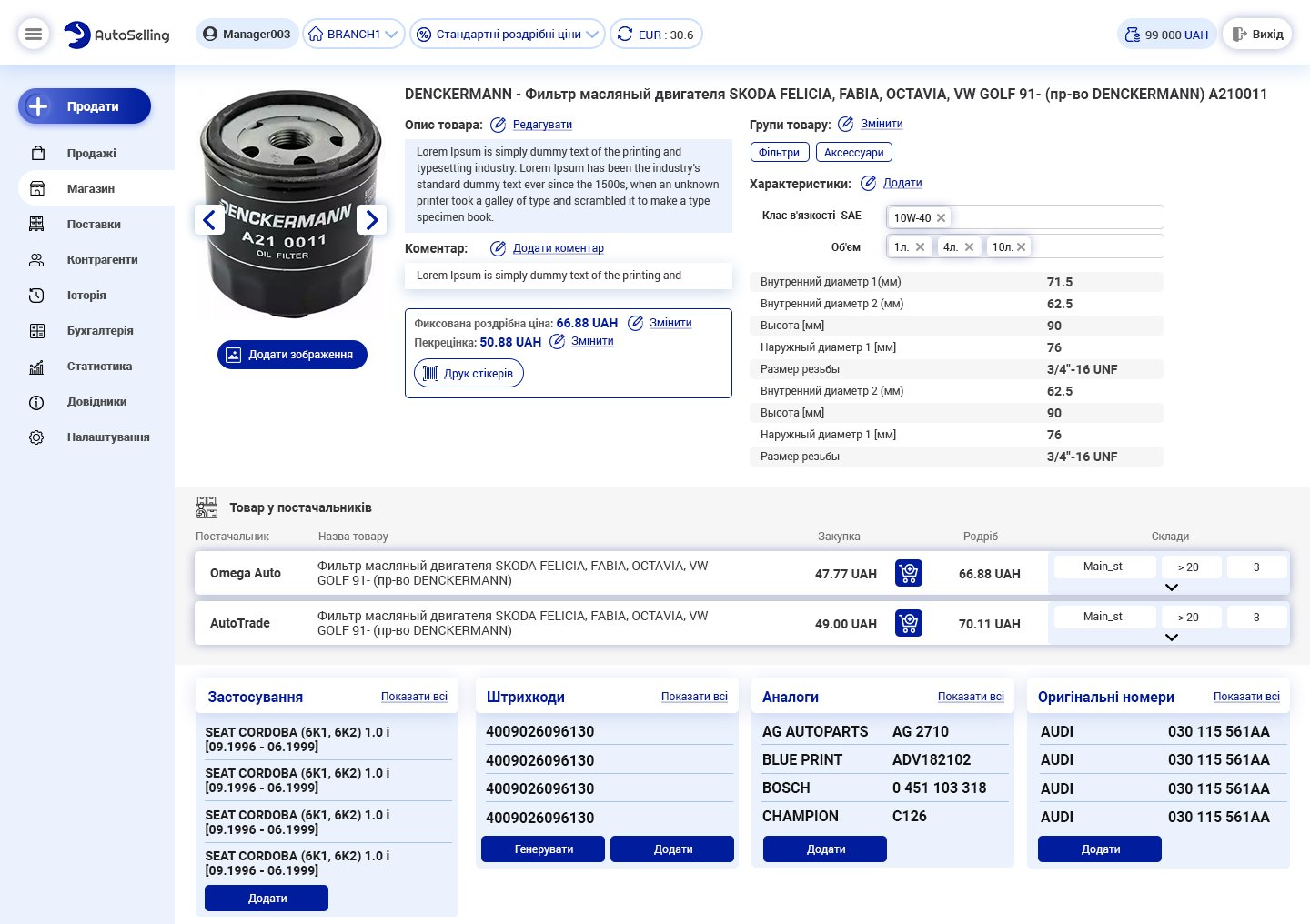Click the Статистика chart icon

point(36,367)
